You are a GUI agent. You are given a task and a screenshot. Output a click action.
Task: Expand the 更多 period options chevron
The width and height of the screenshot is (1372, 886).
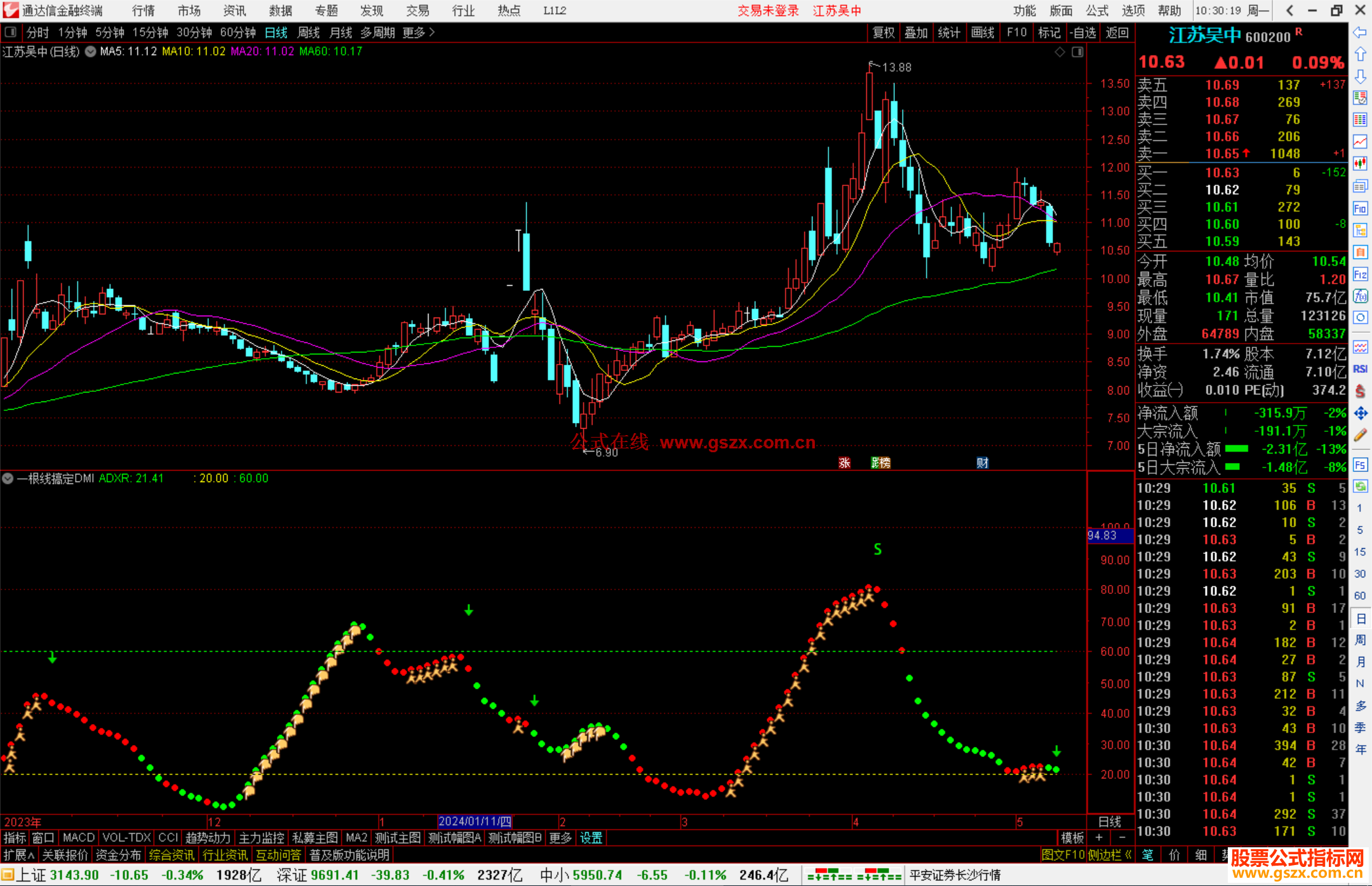click(x=433, y=32)
